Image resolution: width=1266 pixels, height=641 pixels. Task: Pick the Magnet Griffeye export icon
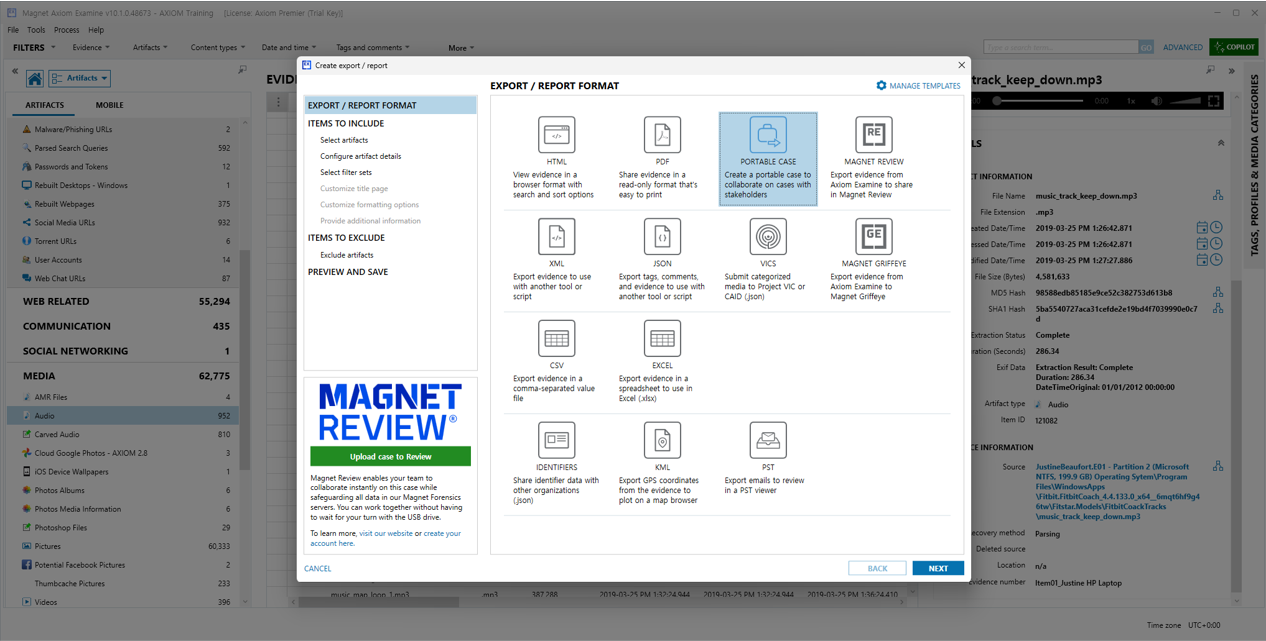pos(874,237)
